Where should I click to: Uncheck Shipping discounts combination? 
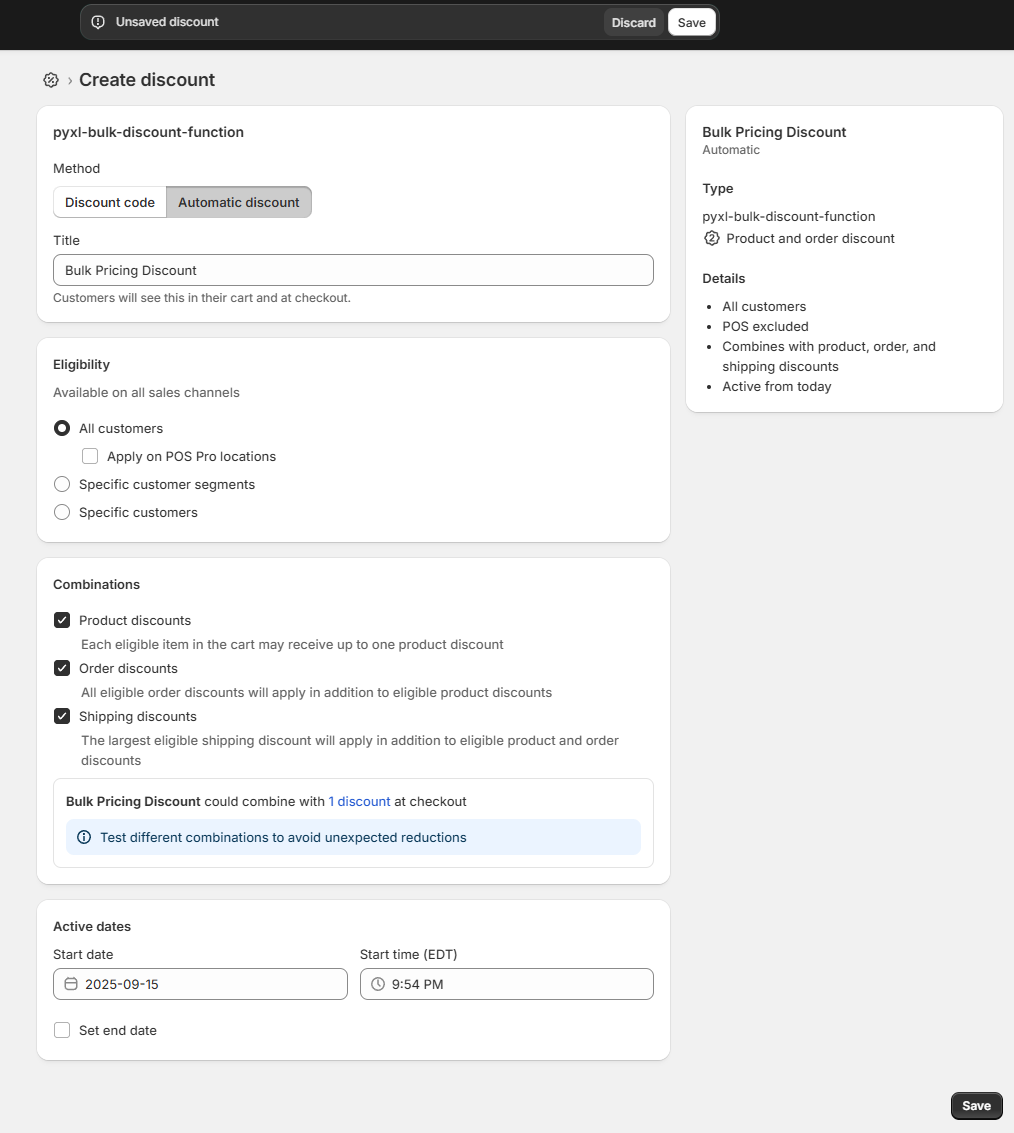[62, 716]
